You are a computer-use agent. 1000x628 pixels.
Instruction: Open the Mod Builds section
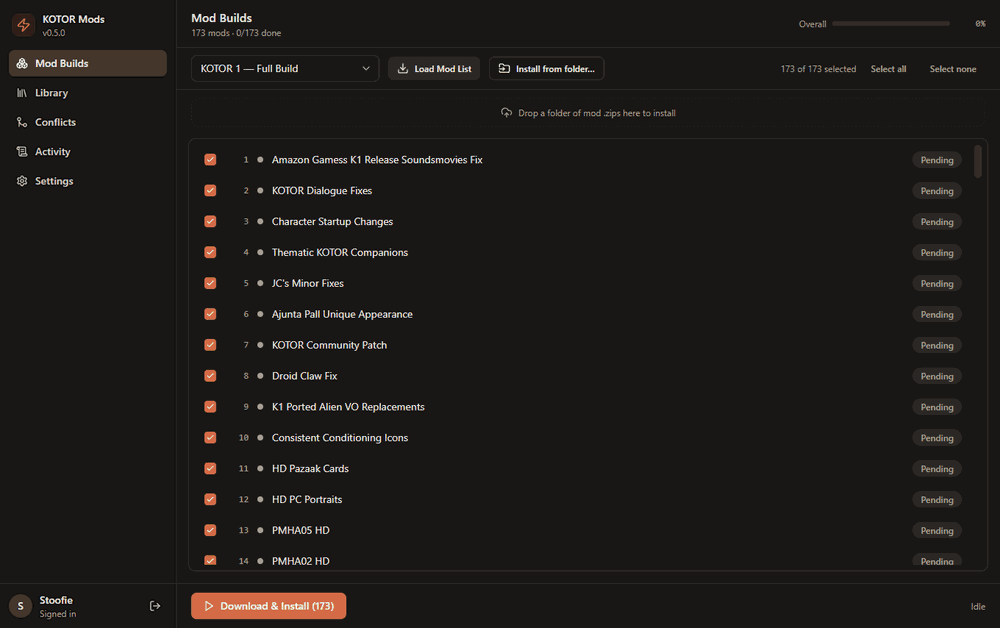point(88,63)
